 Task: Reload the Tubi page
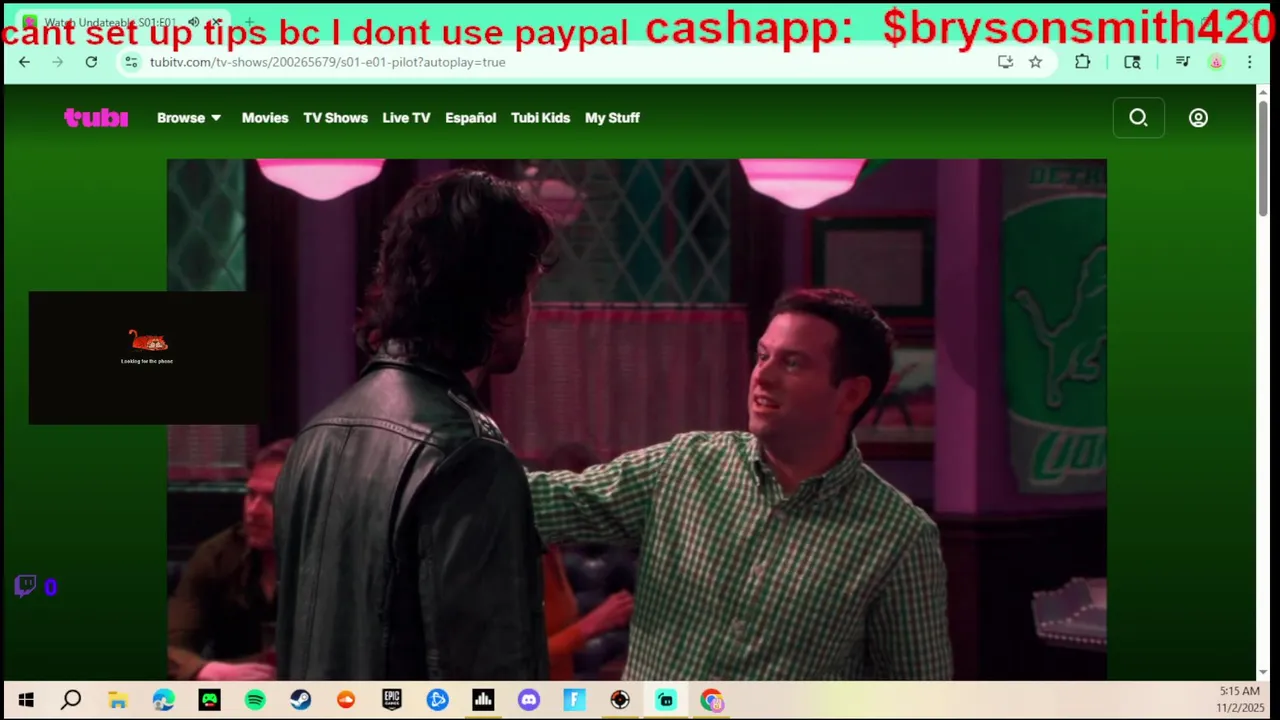pos(91,62)
